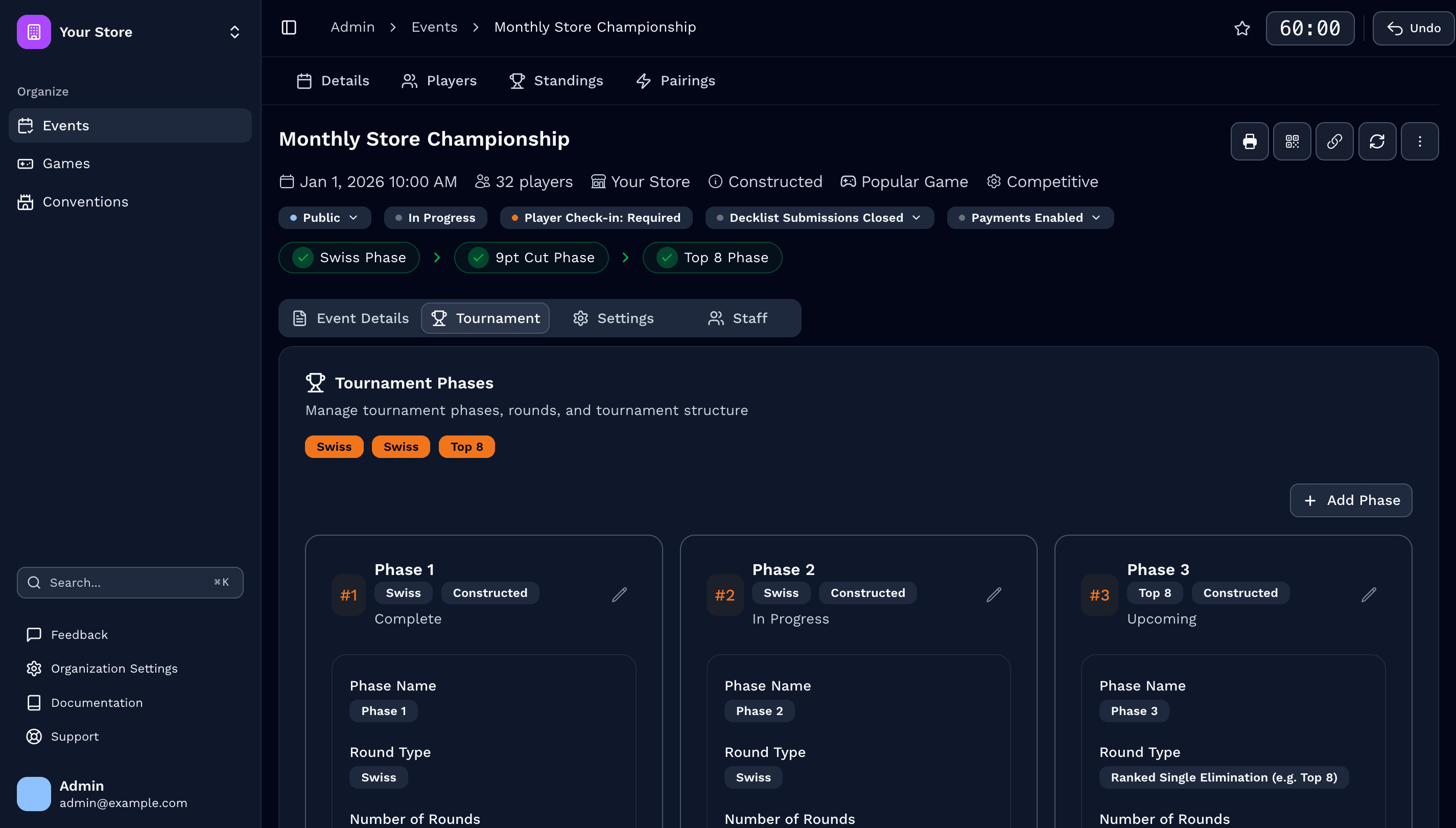Click the edit pencil on Phase 3
Screen dimensions: 1456x828
[1369, 594]
